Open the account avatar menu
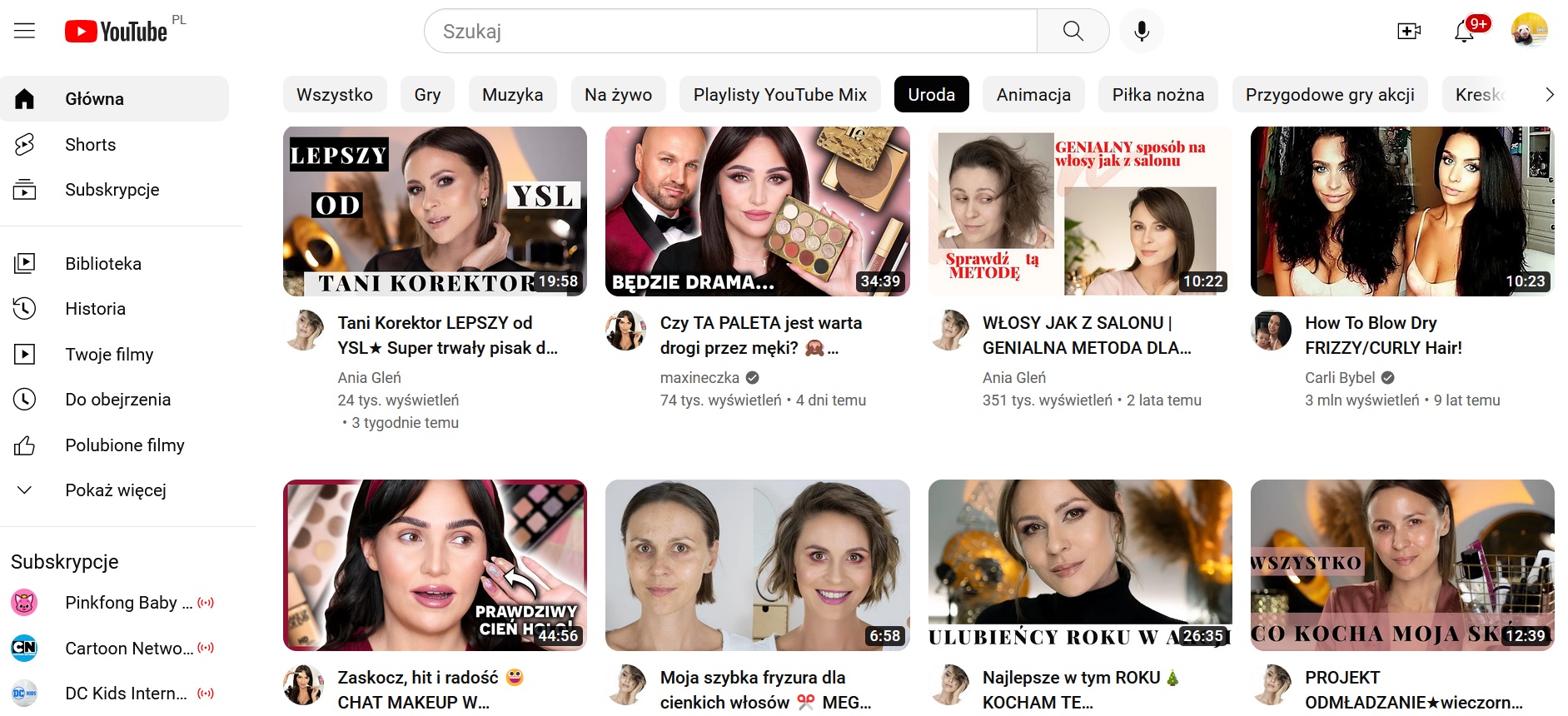The width and height of the screenshot is (1568, 716). [x=1529, y=31]
